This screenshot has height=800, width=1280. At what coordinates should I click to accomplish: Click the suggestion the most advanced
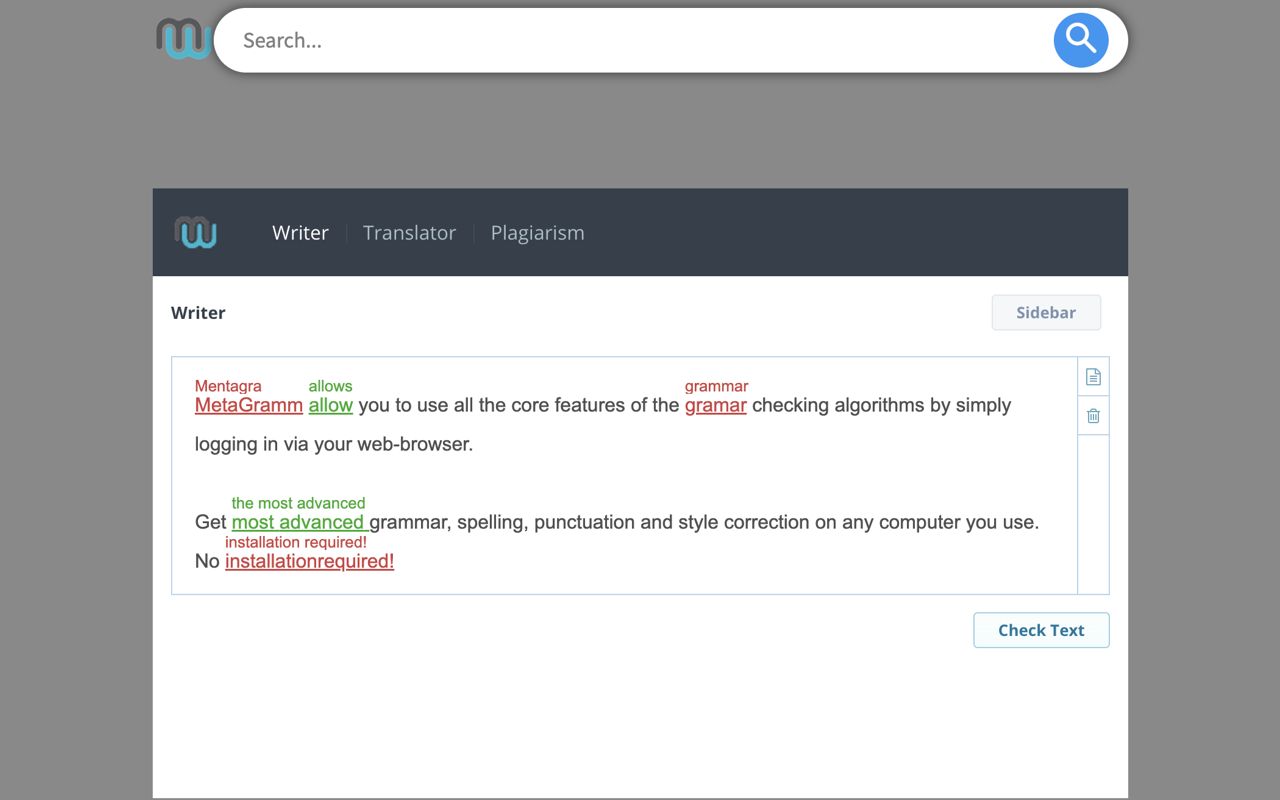click(x=298, y=503)
